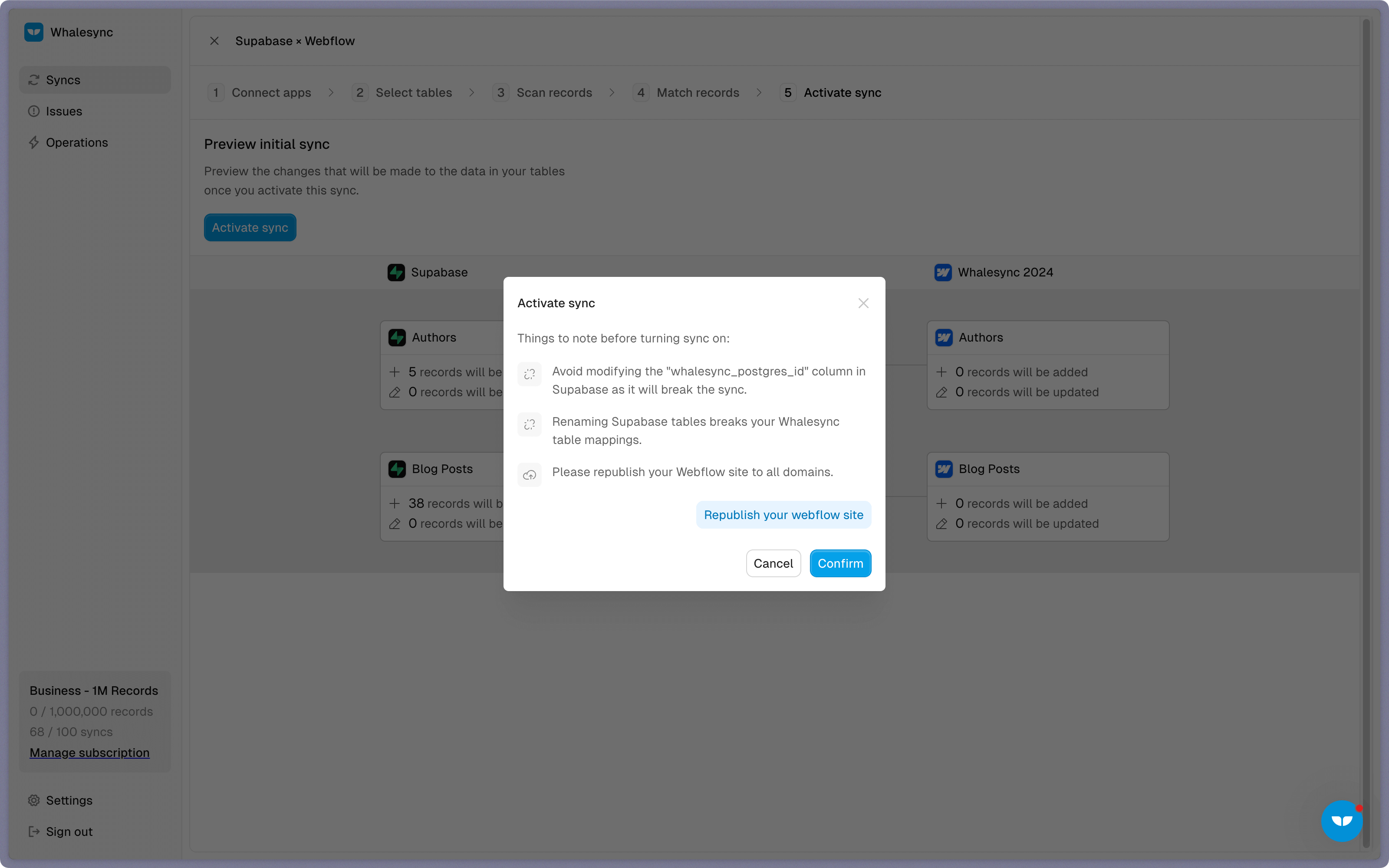The image size is (1389, 868).
Task: Click pencil icon in right Authors card
Action: (x=942, y=392)
